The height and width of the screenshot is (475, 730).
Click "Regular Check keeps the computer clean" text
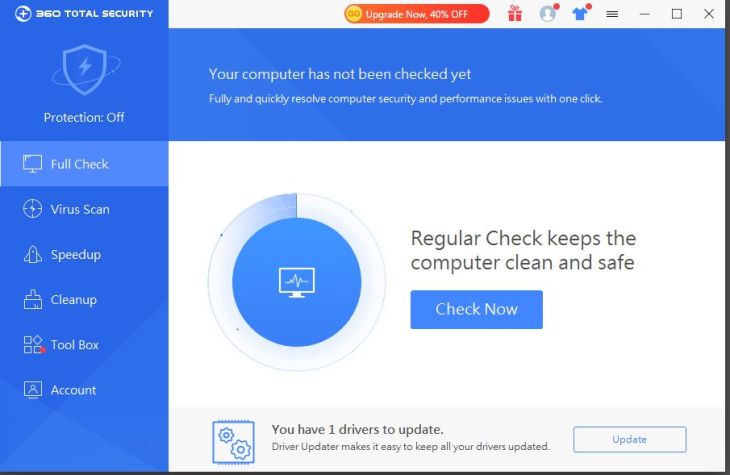[x=523, y=250]
